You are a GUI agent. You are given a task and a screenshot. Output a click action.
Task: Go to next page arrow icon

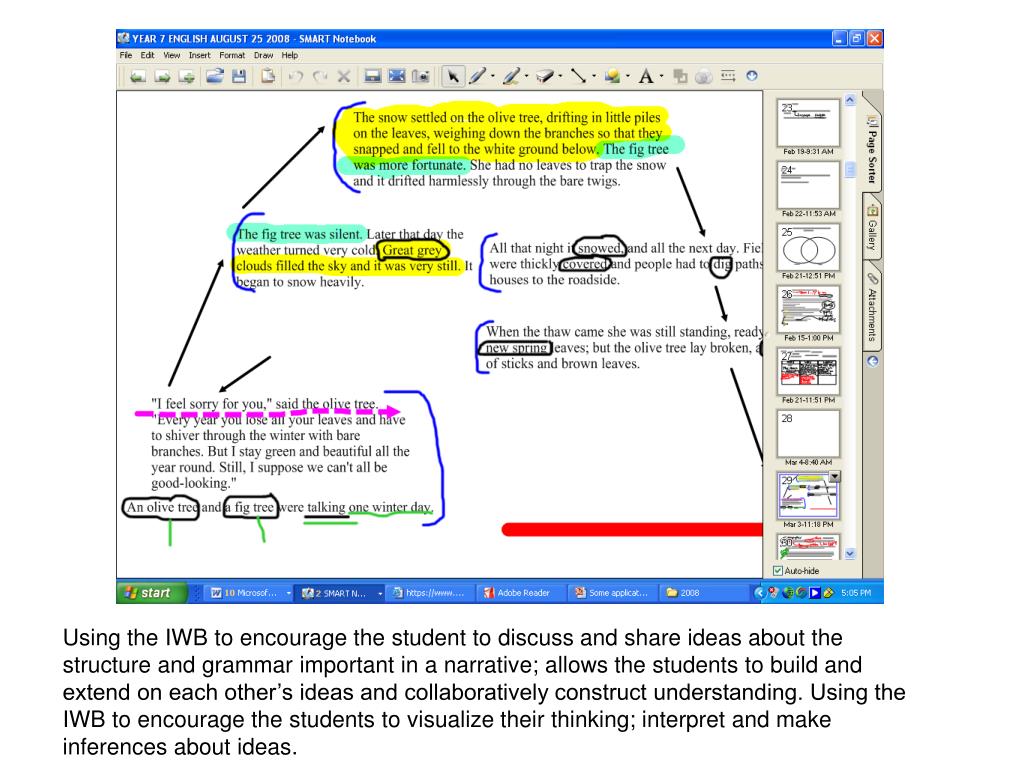coord(162,77)
